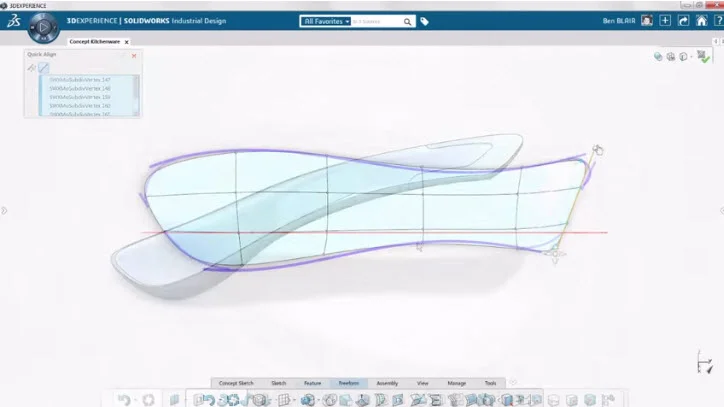Image resolution: width=724 pixels, height=407 pixels.
Task: Open the Freeform tab
Action: click(349, 383)
